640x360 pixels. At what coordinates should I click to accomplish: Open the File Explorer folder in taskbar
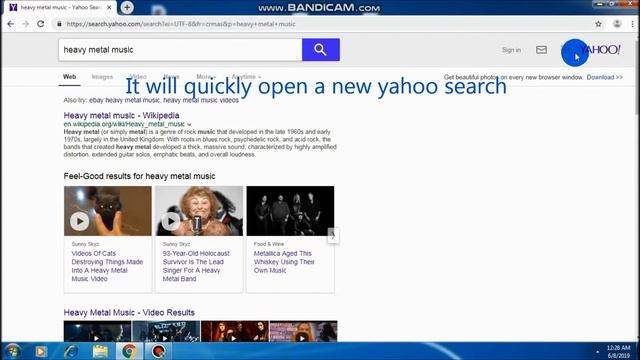(100, 351)
